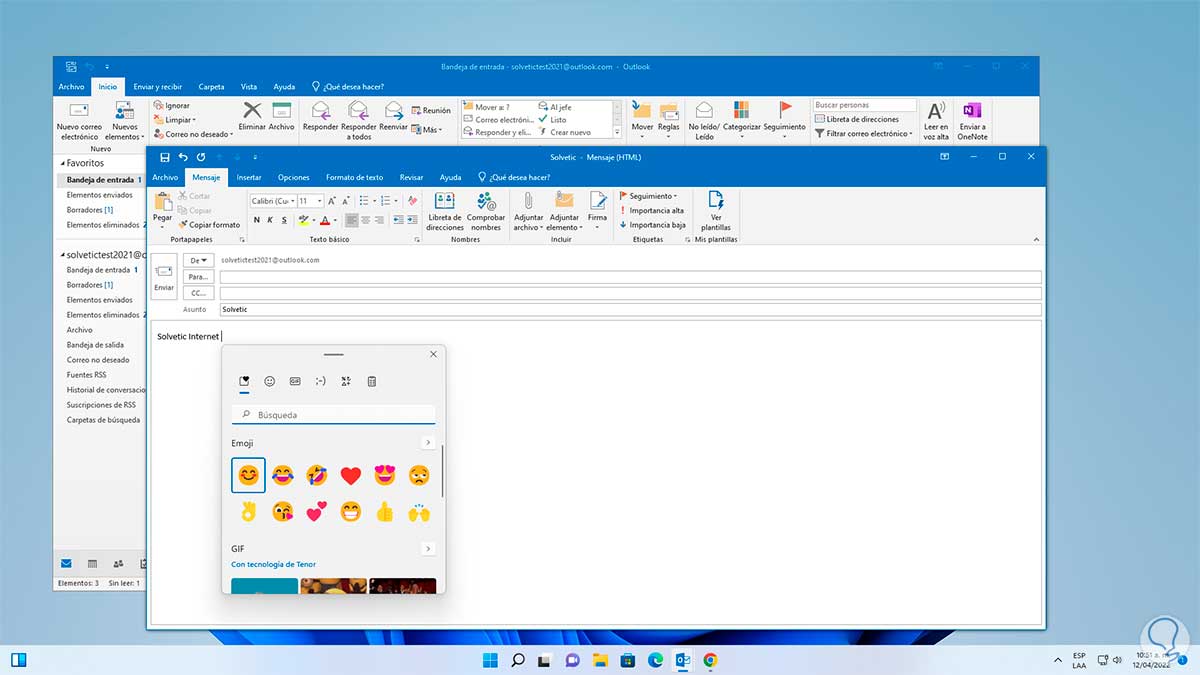Toggle align right paragraph button
Image resolution: width=1200 pixels, height=675 pixels.
click(380, 220)
